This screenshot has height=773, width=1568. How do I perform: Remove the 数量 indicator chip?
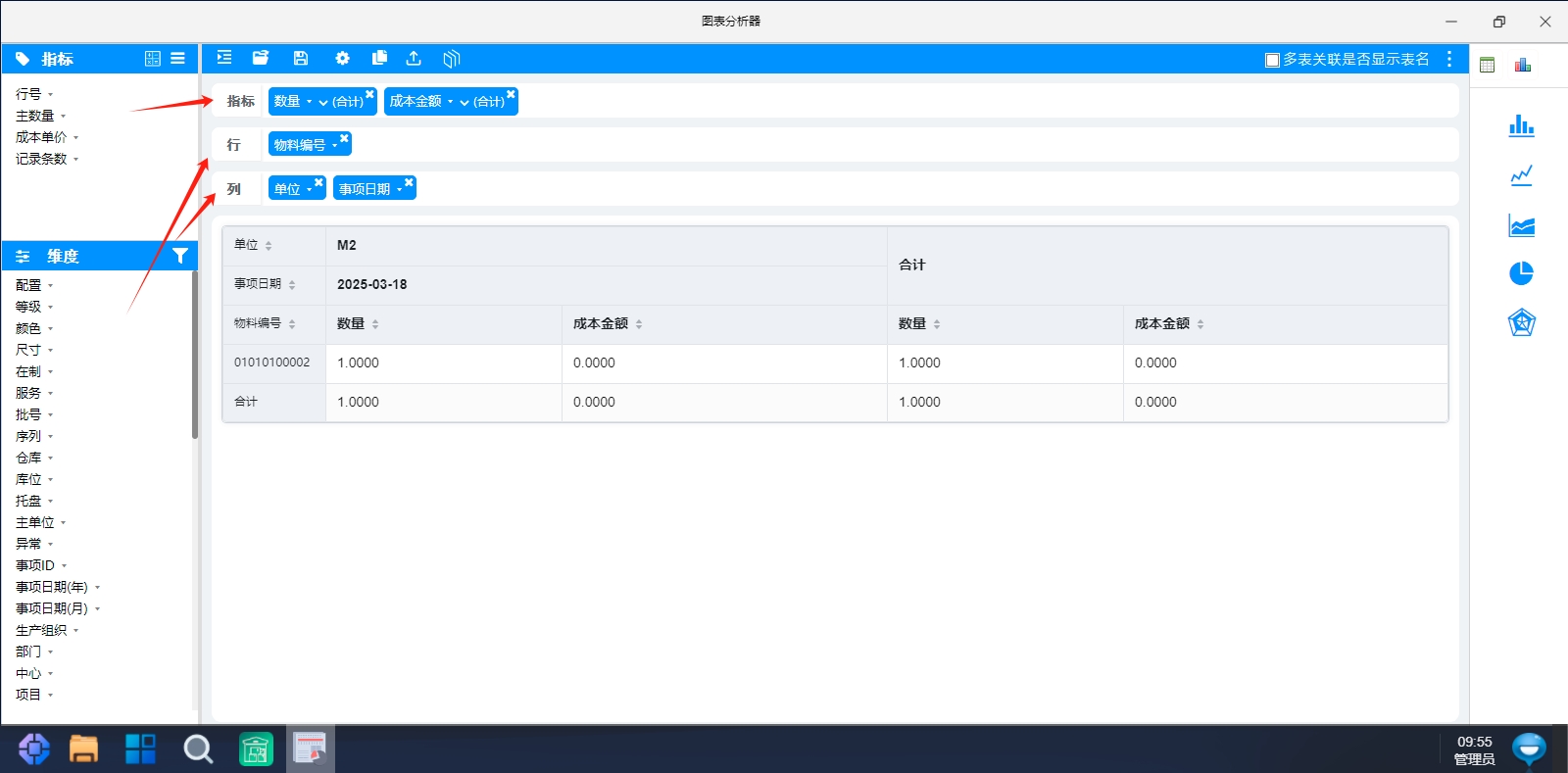[369, 94]
